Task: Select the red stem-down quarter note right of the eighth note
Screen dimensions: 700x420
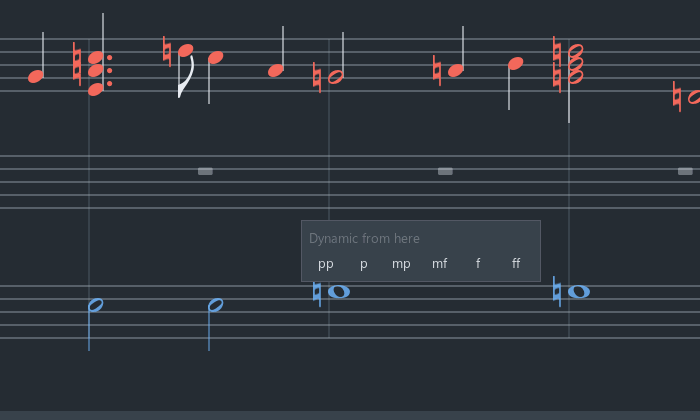Action: point(216,57)
